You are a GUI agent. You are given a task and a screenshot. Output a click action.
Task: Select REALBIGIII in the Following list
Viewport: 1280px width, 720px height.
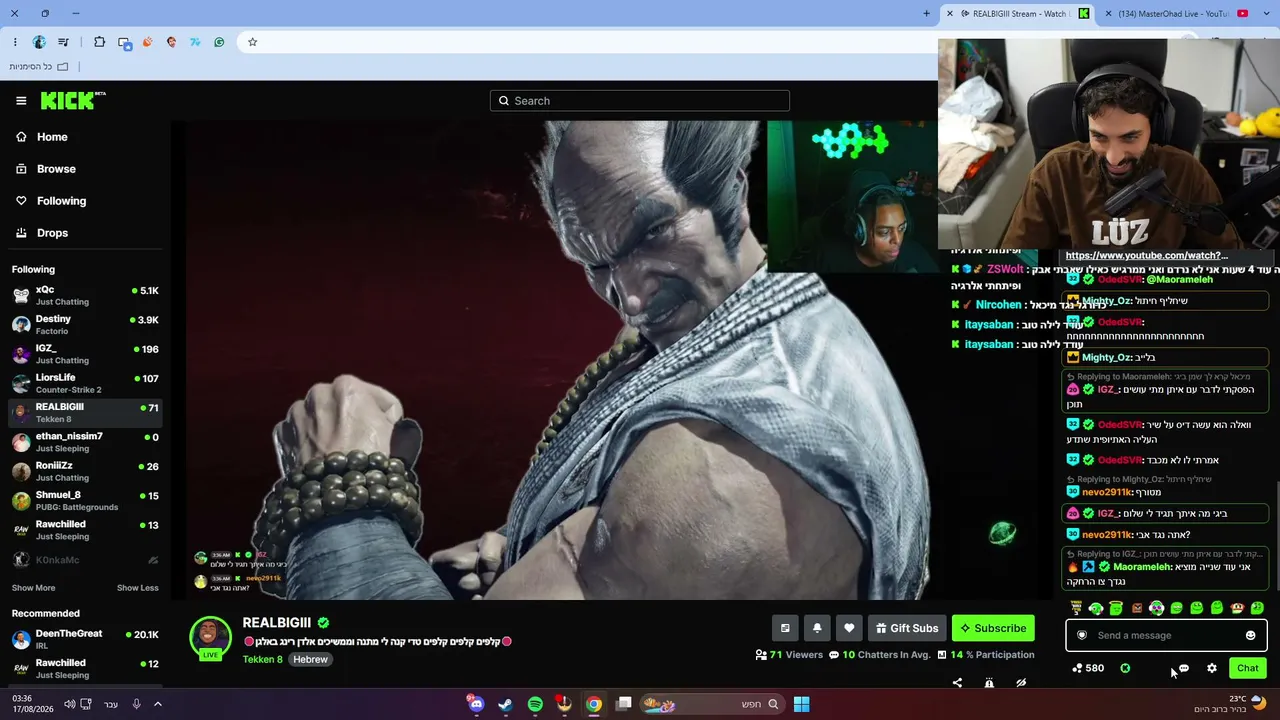[85, 412]
